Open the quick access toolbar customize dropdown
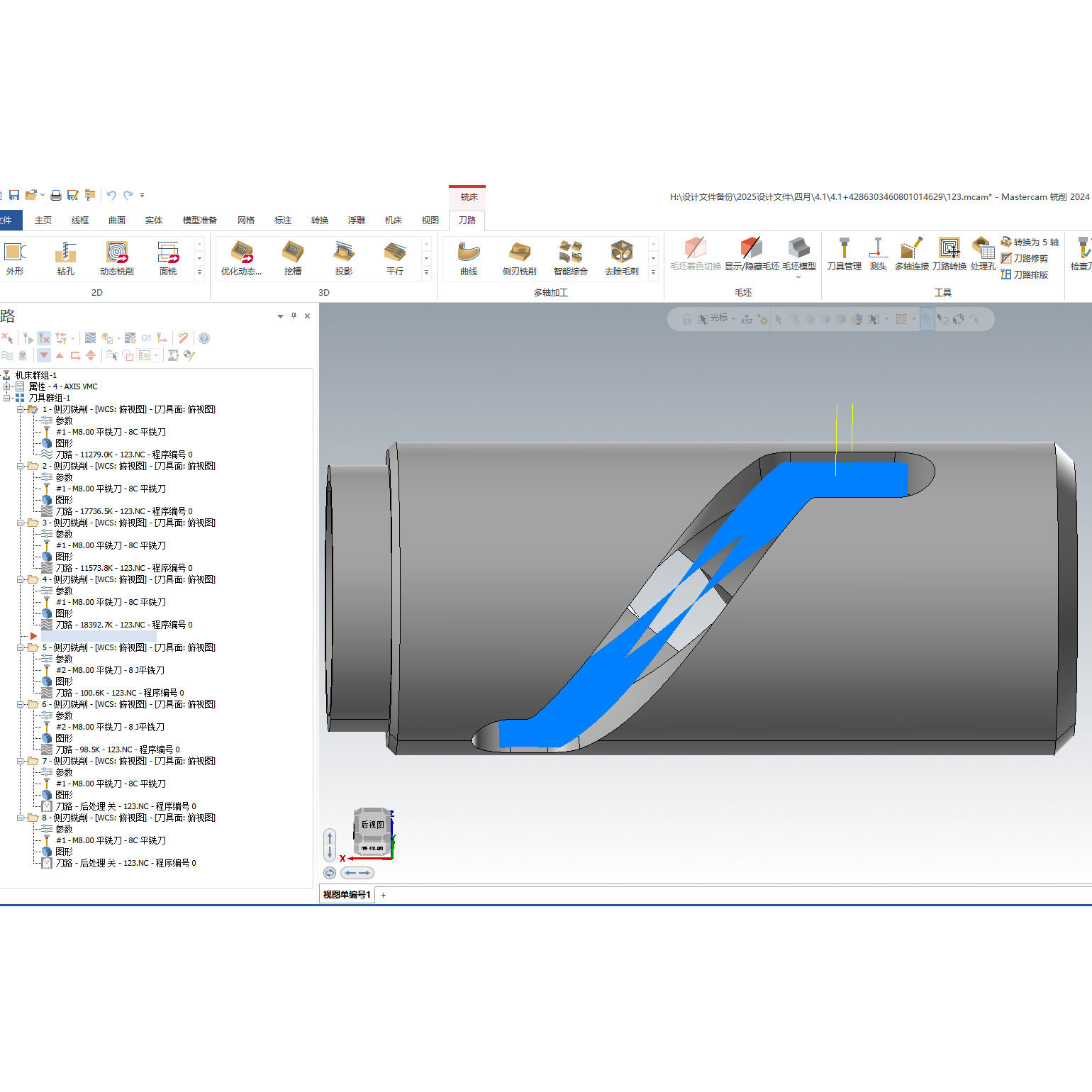The width and height of the screenshot is (1092, 1092). 142,195
